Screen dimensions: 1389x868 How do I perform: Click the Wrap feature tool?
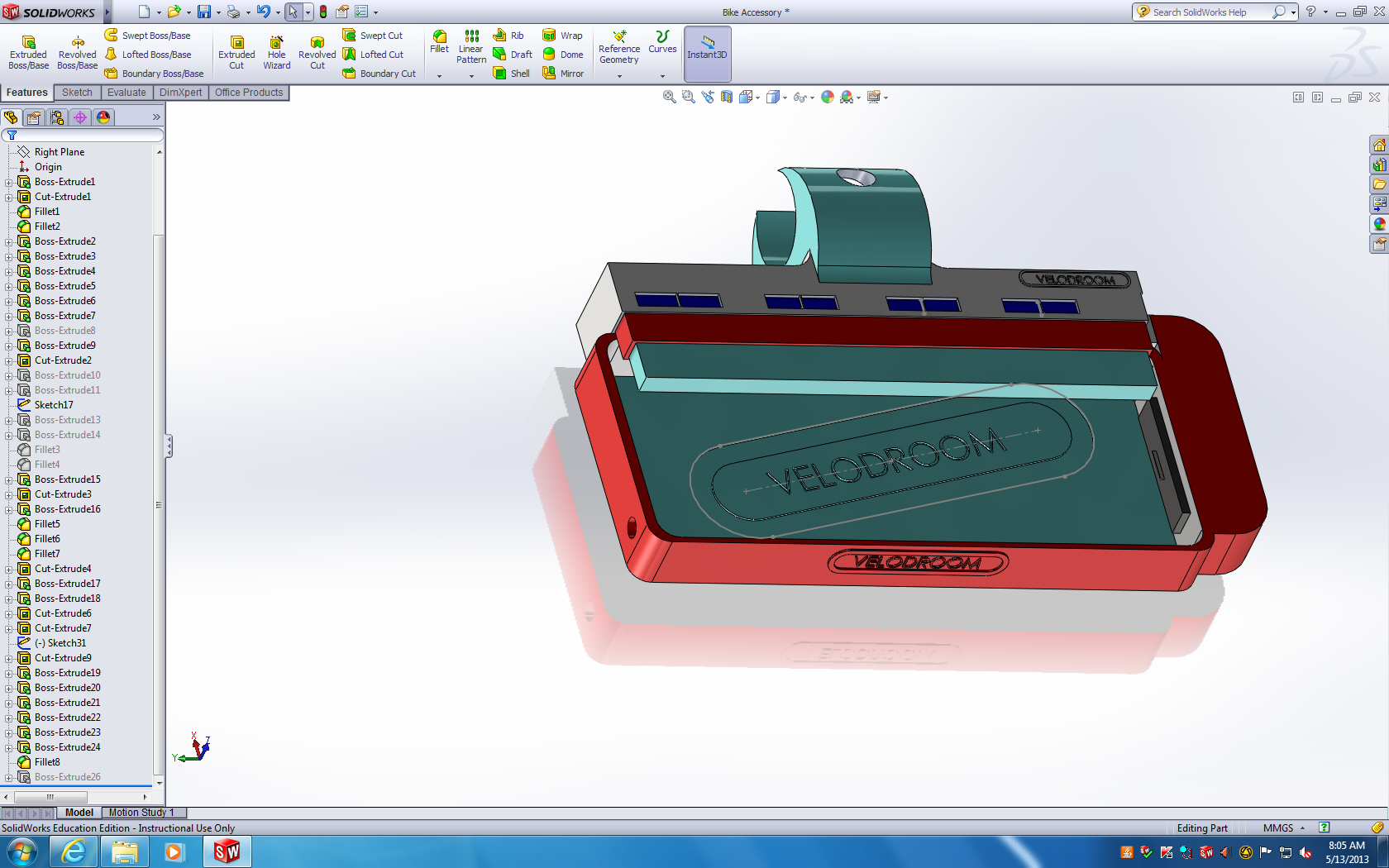point(562,36)
